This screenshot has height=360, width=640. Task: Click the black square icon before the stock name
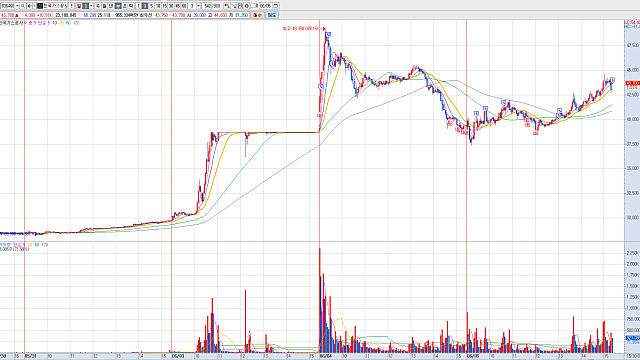tap(40, 6)
